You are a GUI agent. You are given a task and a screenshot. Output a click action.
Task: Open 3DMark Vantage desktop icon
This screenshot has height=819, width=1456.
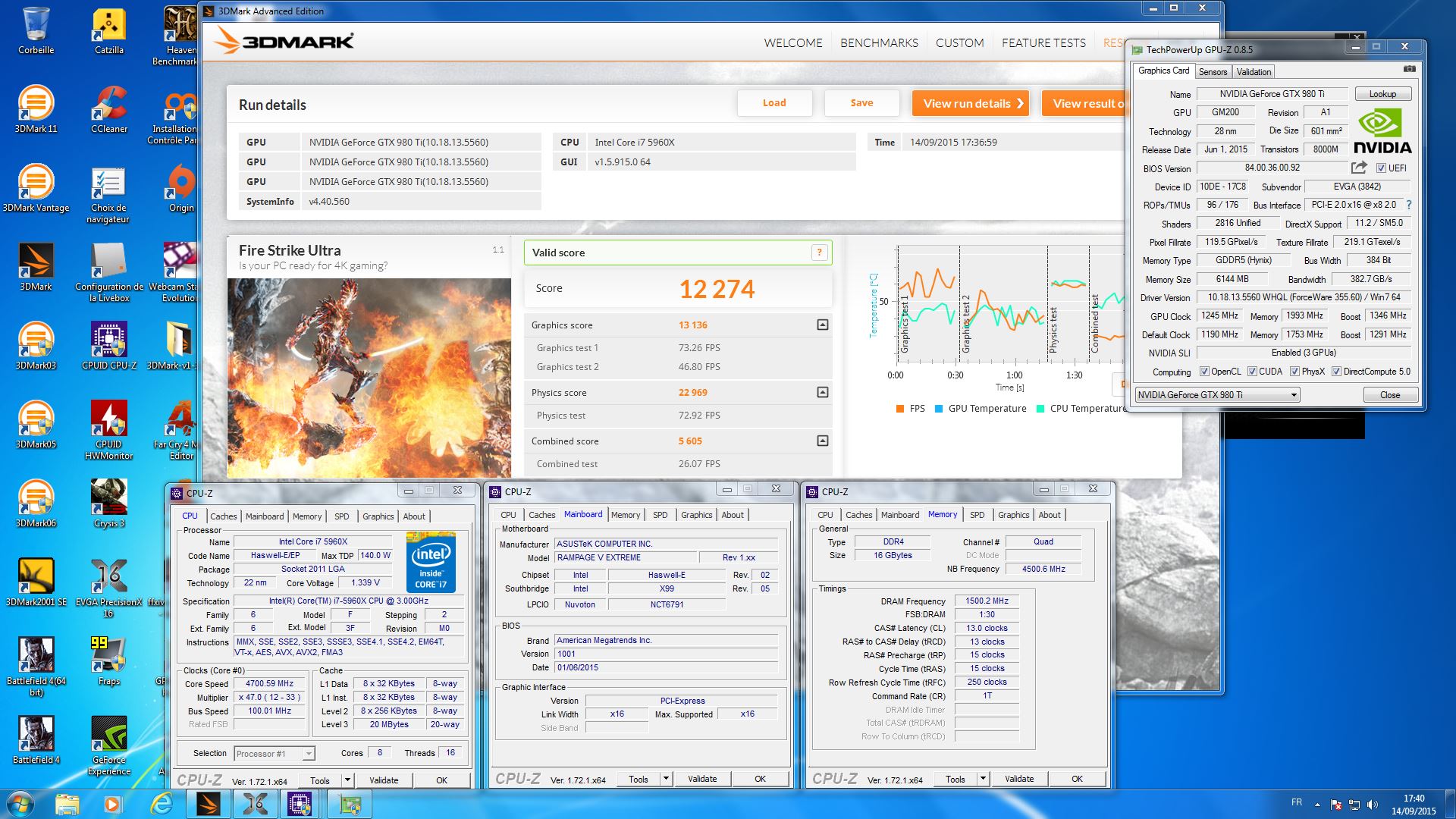[36, 188]
